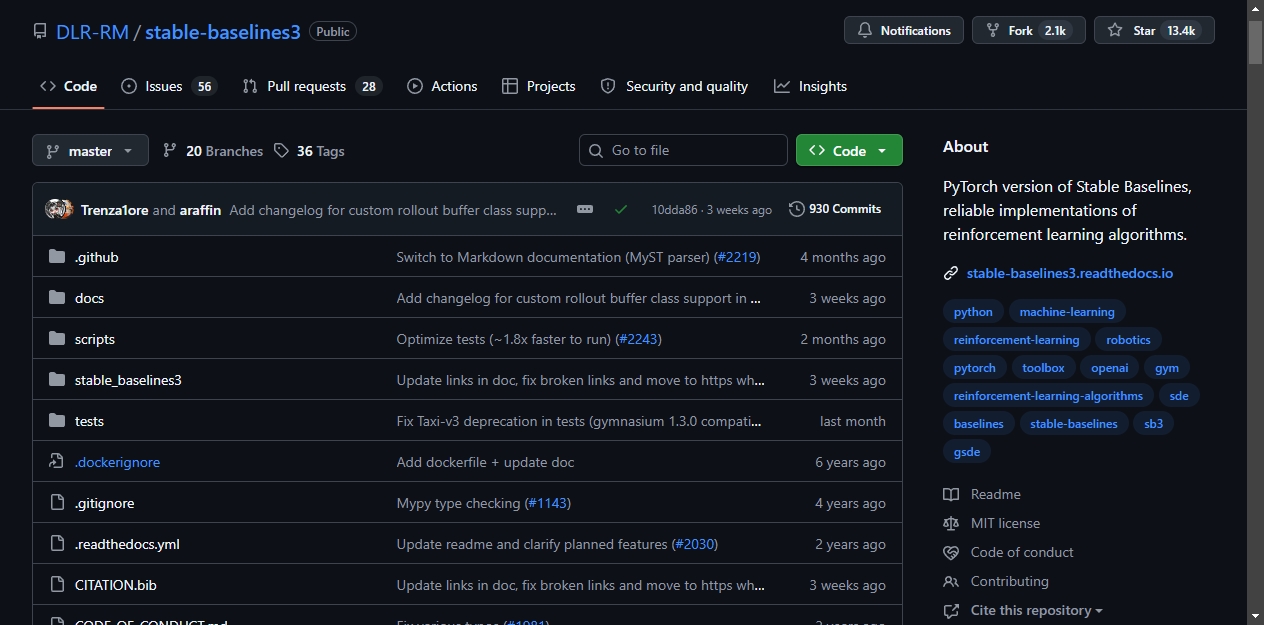Click the repository book icon beside DLR-RM
The width and height of the screenshot is (1264, 625).
40,31
